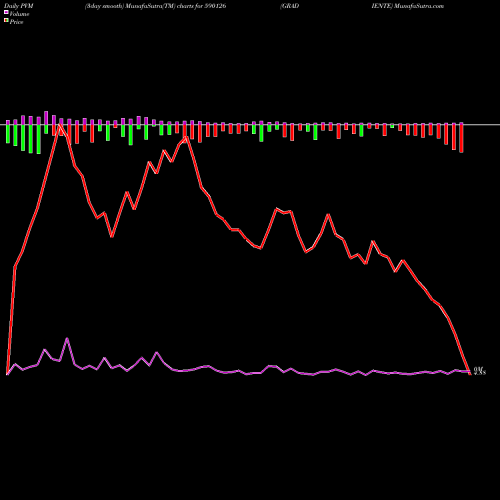Select the 'Volume' legend label
Image resolution: width=500 pixels, height=500 pixels.
(19, 14)
